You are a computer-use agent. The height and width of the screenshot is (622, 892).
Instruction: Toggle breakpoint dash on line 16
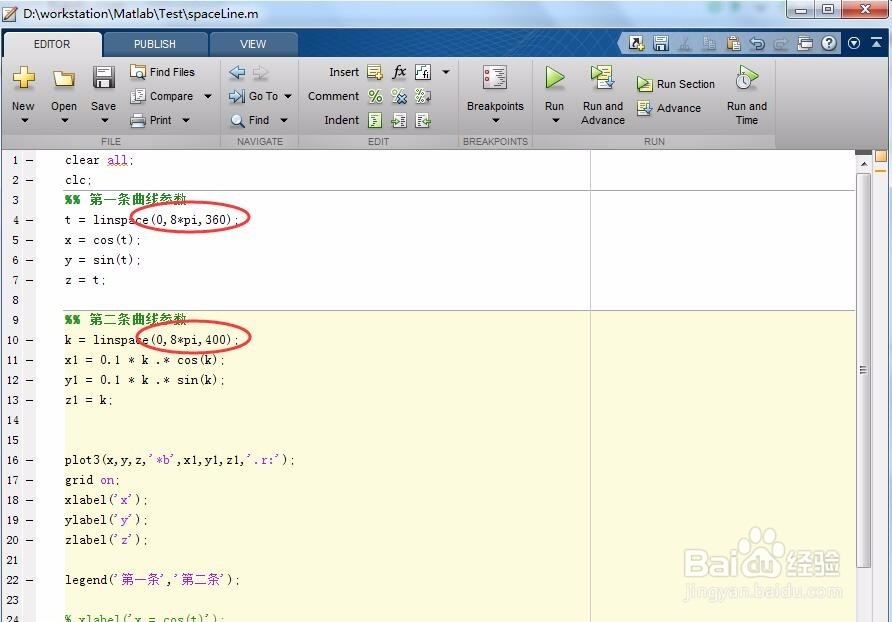point(30,460)
